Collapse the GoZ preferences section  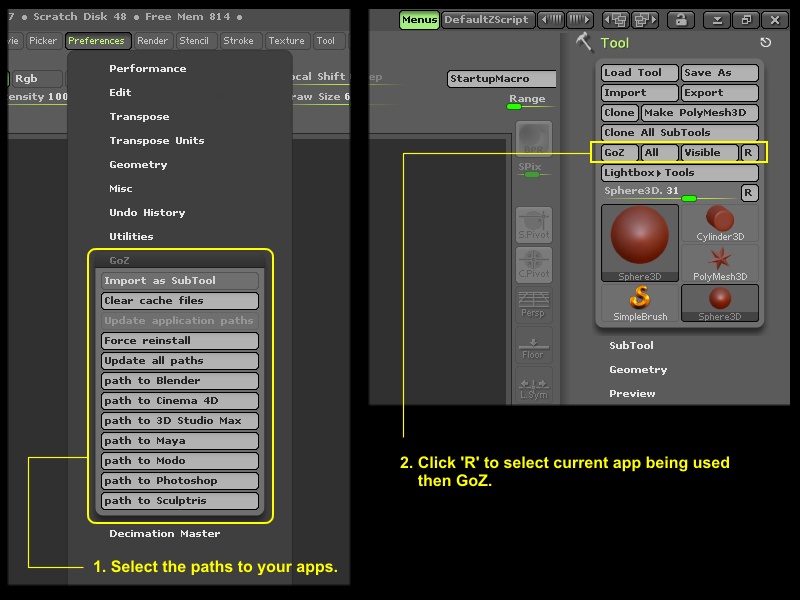(x=119, y=260)
